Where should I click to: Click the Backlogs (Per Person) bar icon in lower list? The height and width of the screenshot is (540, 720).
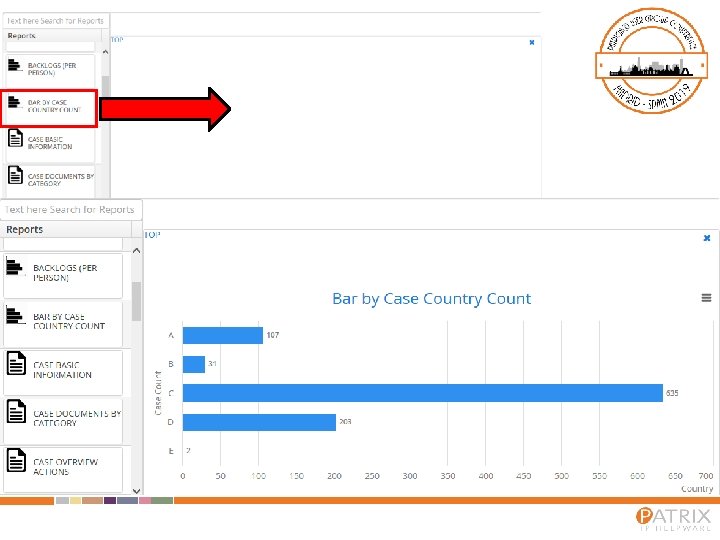coord(15,266)
